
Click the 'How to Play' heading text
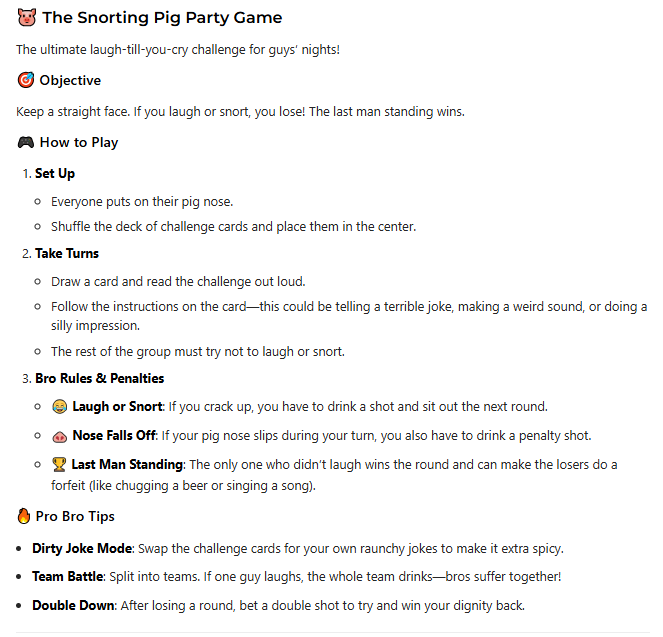click(79, 142)
